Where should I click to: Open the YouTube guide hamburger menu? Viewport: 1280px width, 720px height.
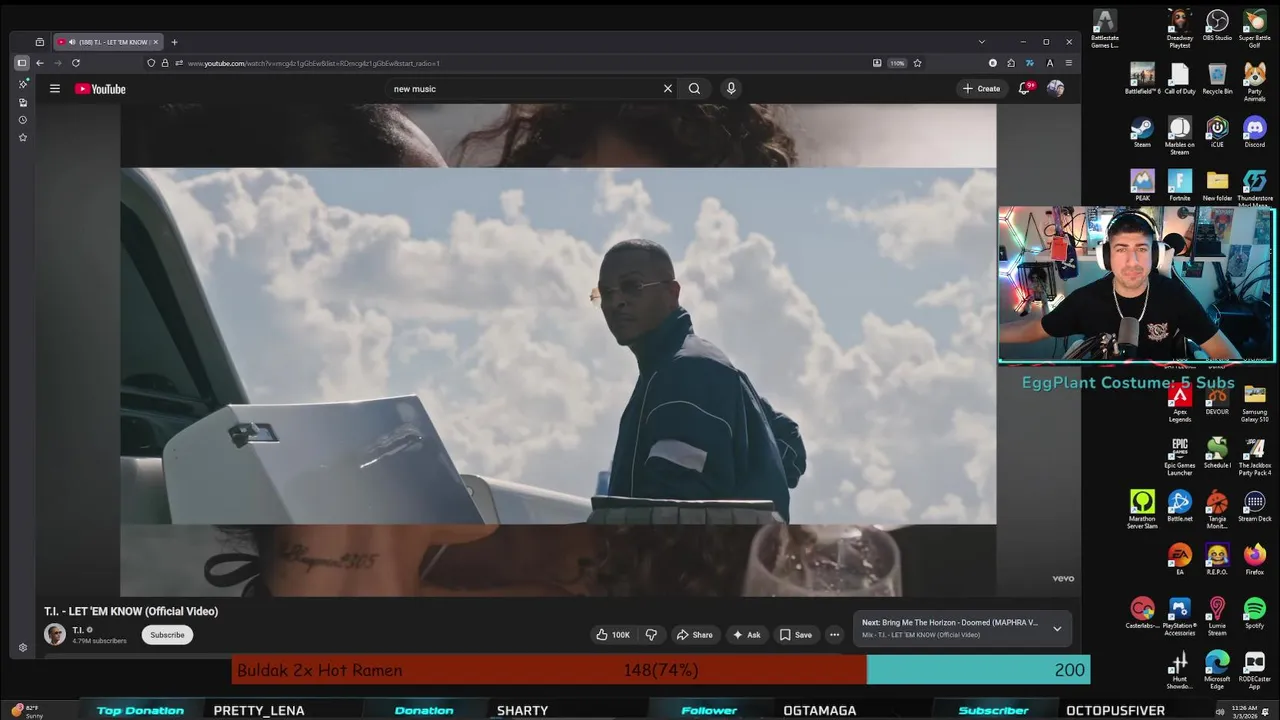click(55, 89)
